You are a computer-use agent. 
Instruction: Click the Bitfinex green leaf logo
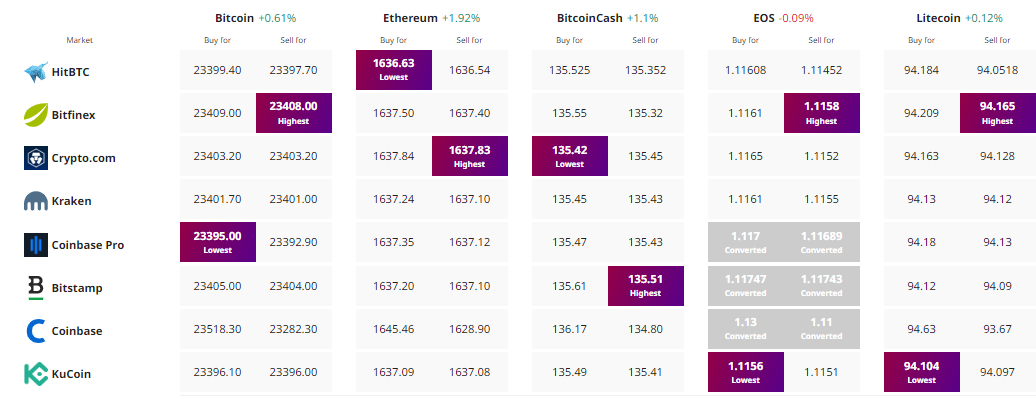[36, 114]
